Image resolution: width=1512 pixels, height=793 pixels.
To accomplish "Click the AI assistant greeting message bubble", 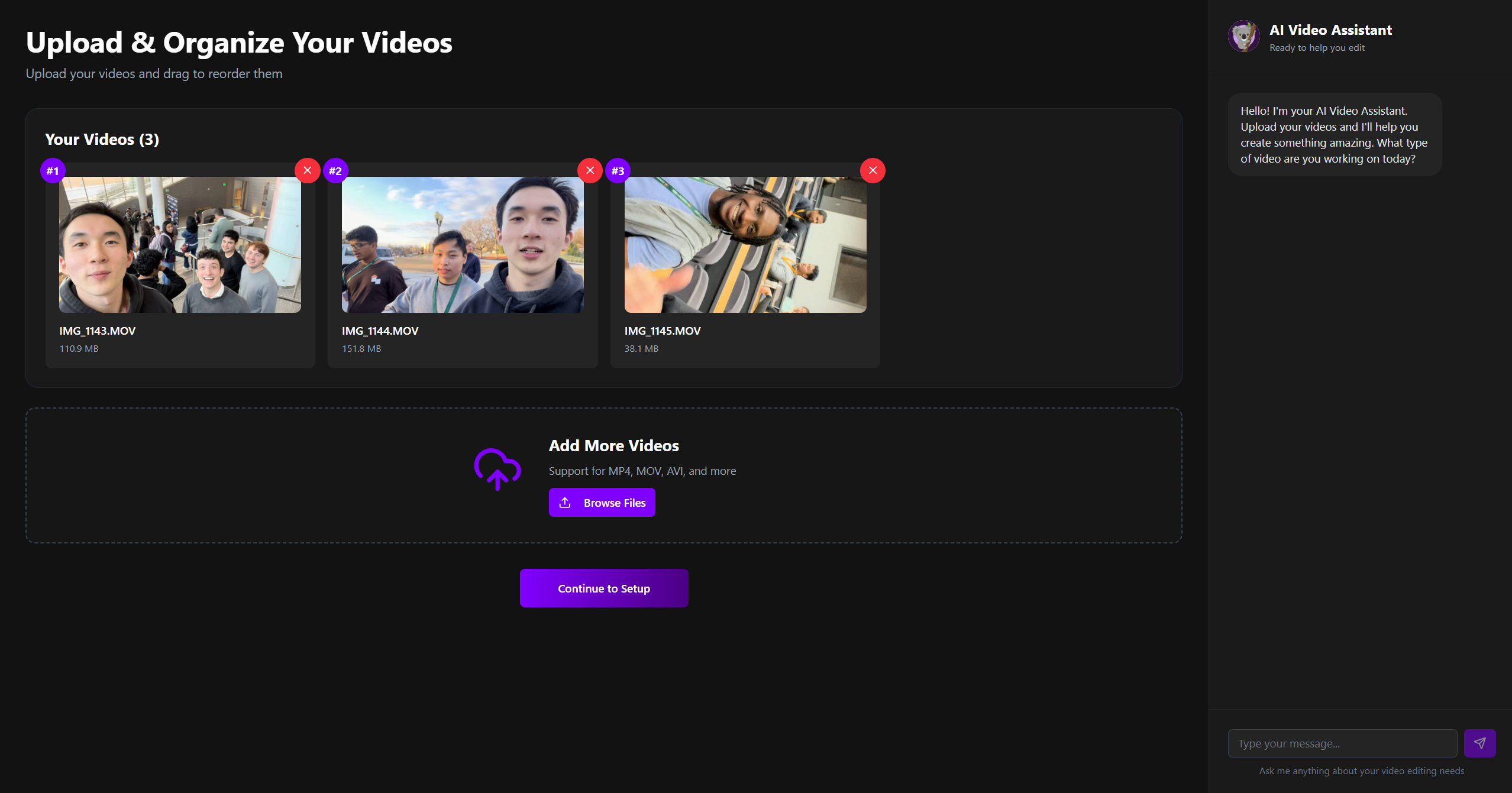I will click(1334, 134).
